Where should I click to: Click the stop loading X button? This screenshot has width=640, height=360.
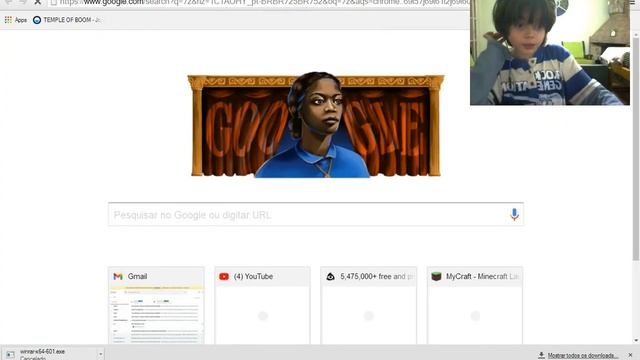point(38,2)
